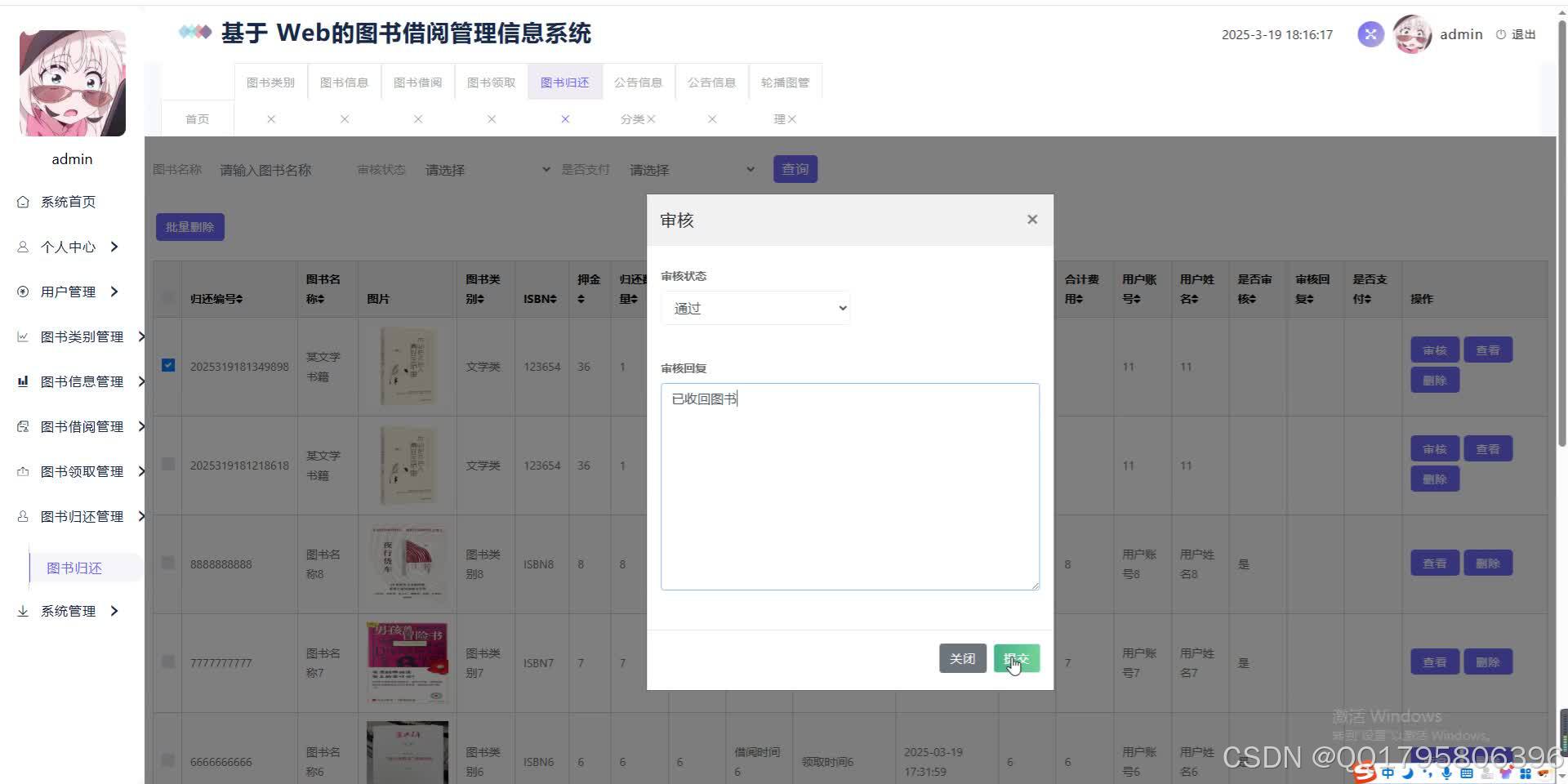Viewport: 1568px width, 784px height.
Task: Click the 提交 submit button in dialog
Action: (1016, 658)
